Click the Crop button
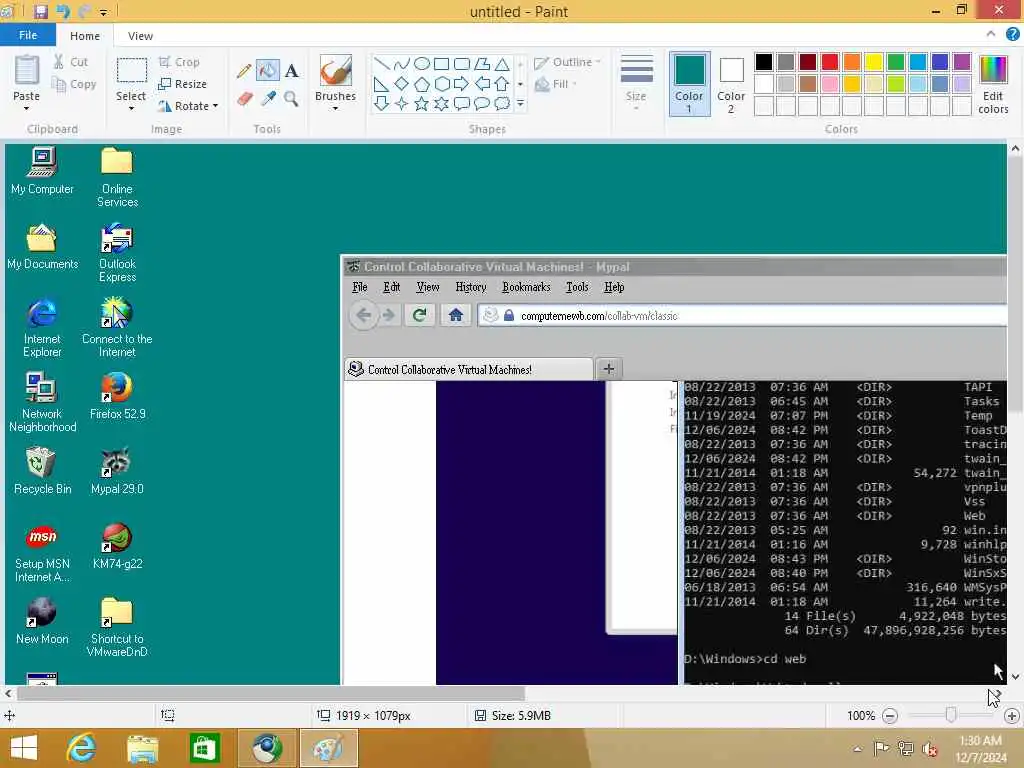1024x768 pixels. tap(179, 62)
